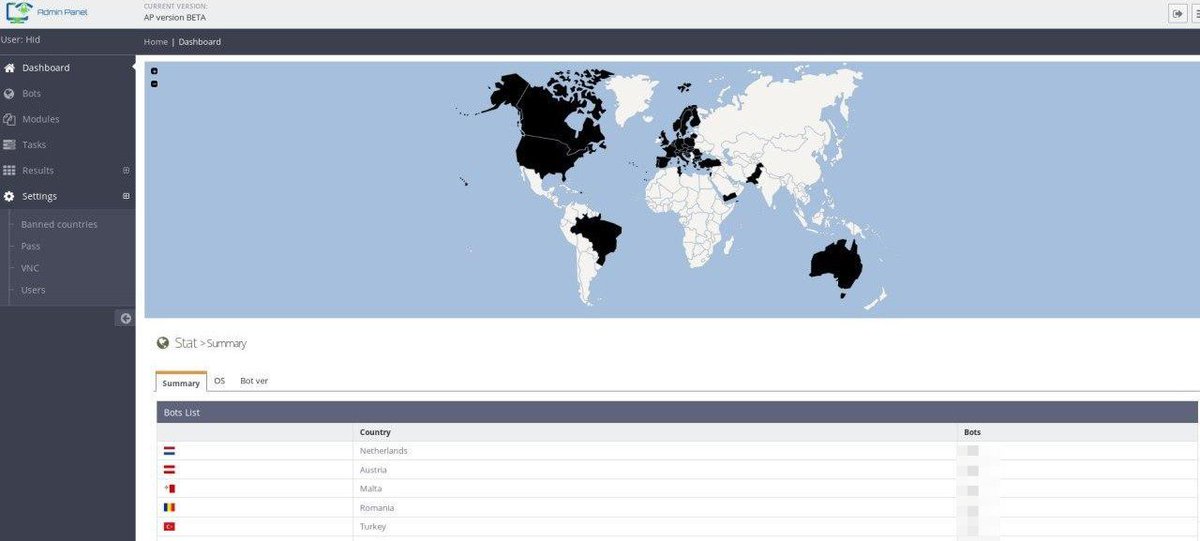Switch to the OS tab

pyautogui.click(x=219, y=381)
